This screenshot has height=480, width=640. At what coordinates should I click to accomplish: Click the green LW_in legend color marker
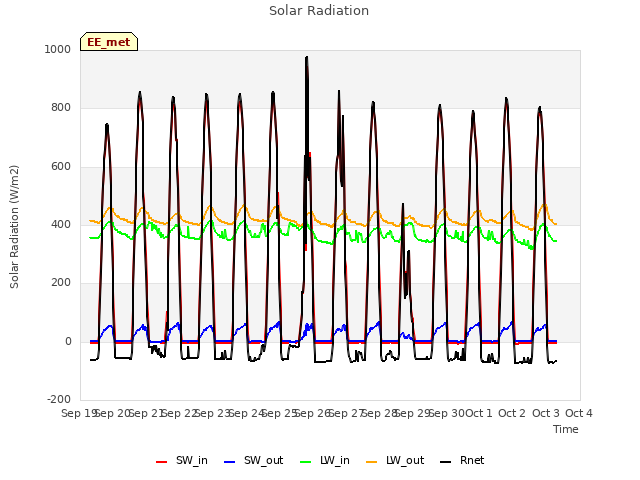(306, 462)
